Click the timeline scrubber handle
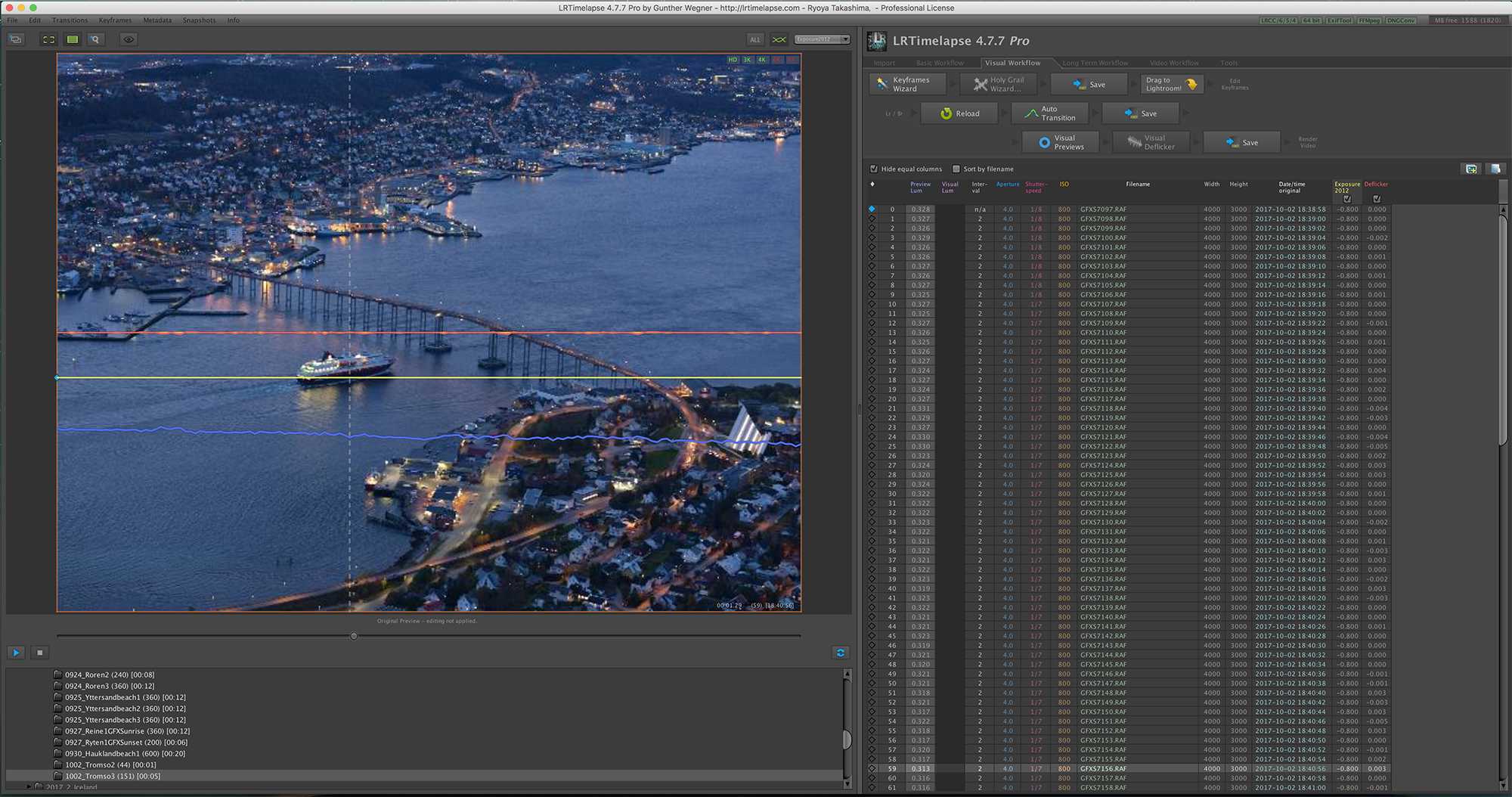 [354, 636]
